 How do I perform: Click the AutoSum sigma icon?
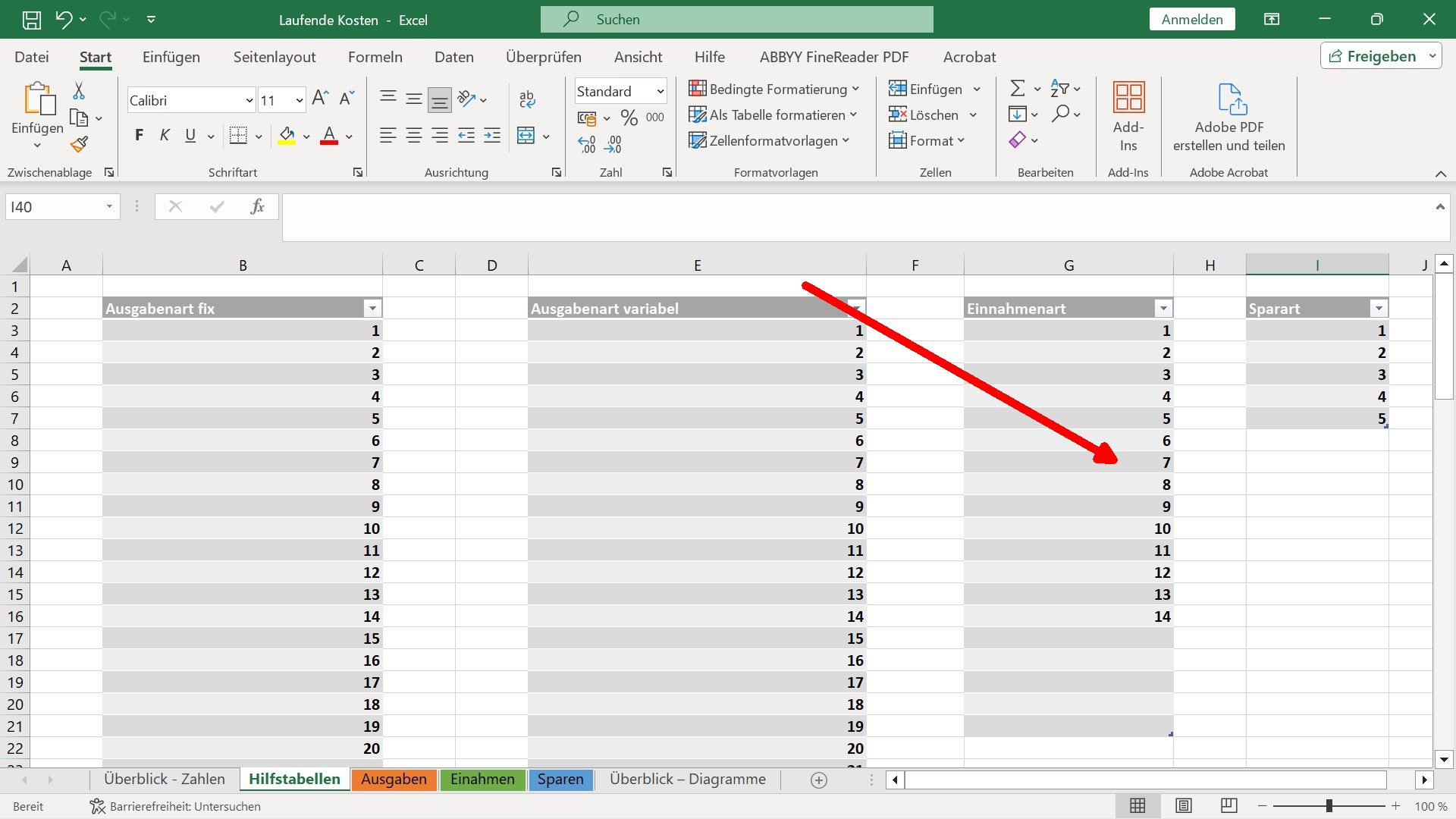(x=1018, y=89)
